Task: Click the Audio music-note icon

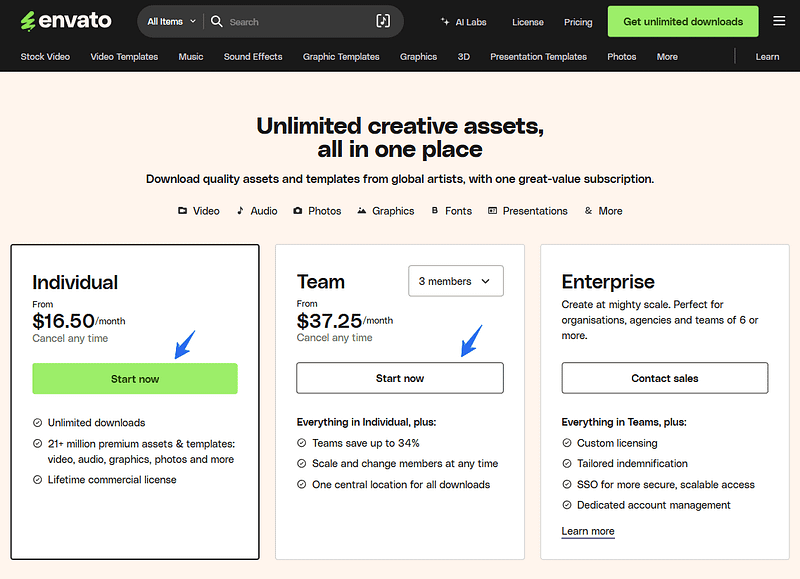Action: click(x=239, y=211)
